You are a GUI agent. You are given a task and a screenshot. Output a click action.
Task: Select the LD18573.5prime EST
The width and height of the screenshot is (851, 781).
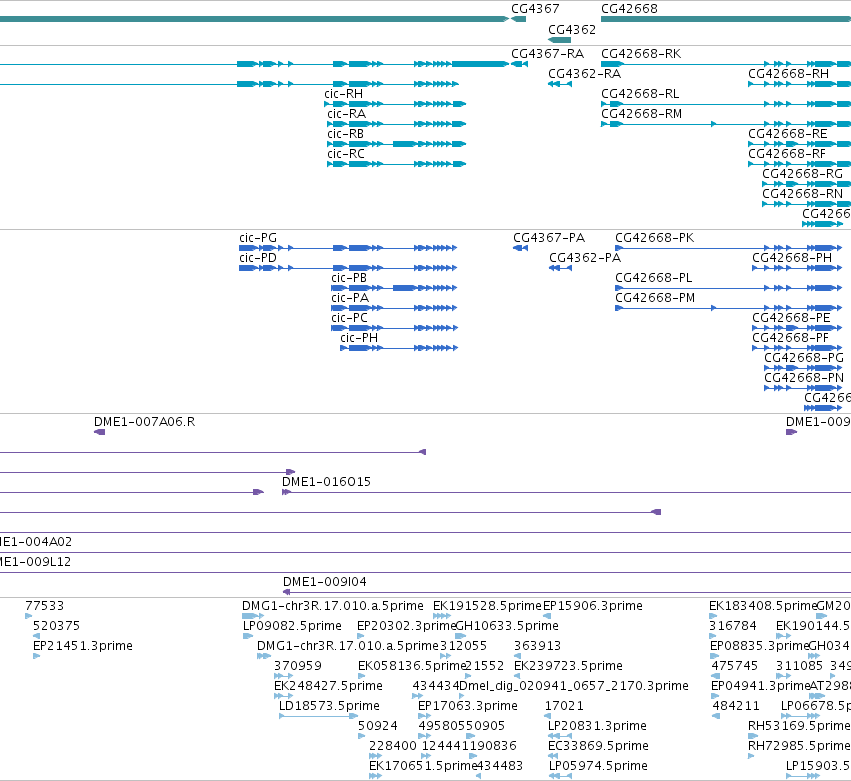(x=329, y=707)
